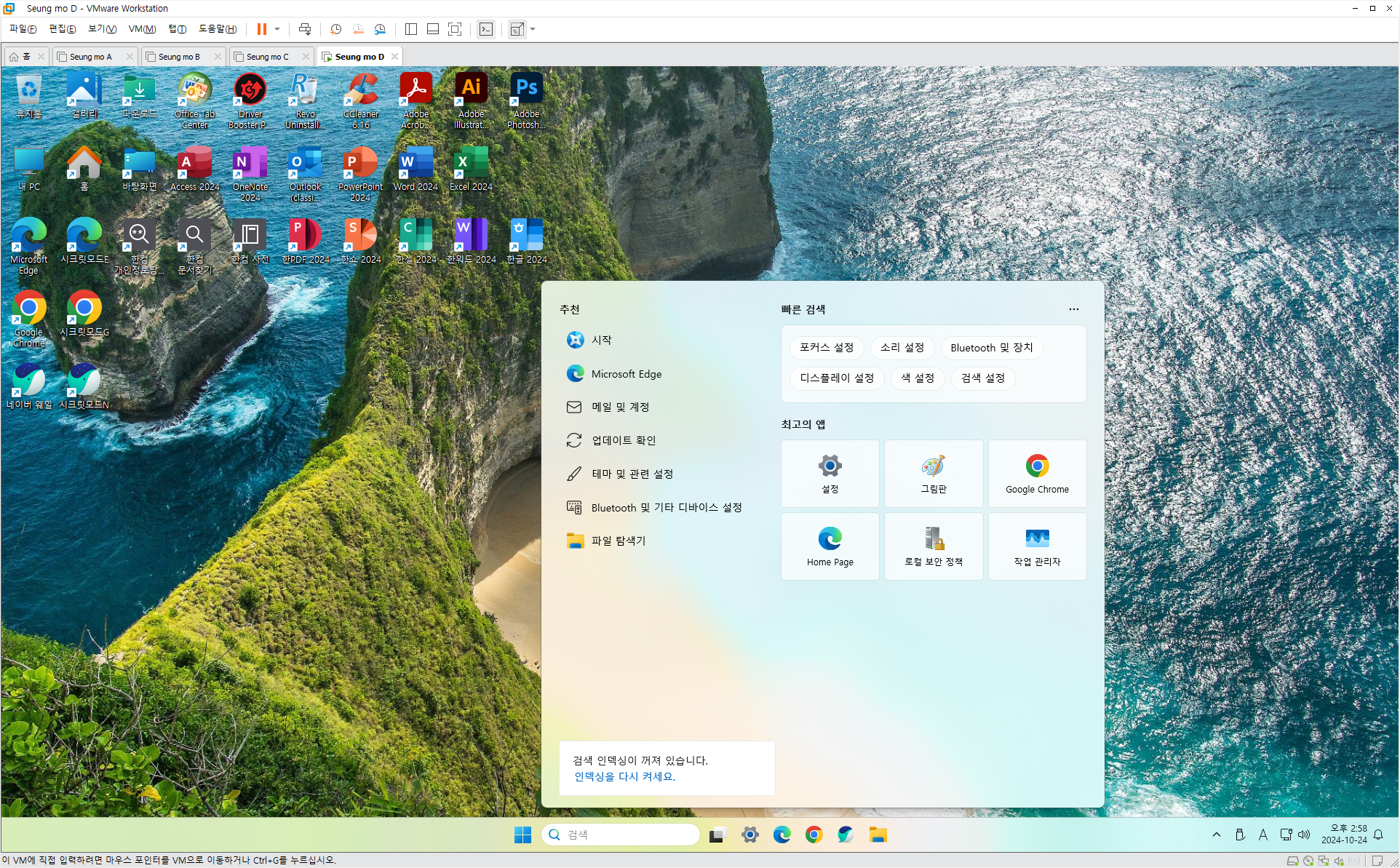The width and height of the screenshot is (1400, 868).
Task: Open the 편집(E) menu
Action: pos(63,29)
